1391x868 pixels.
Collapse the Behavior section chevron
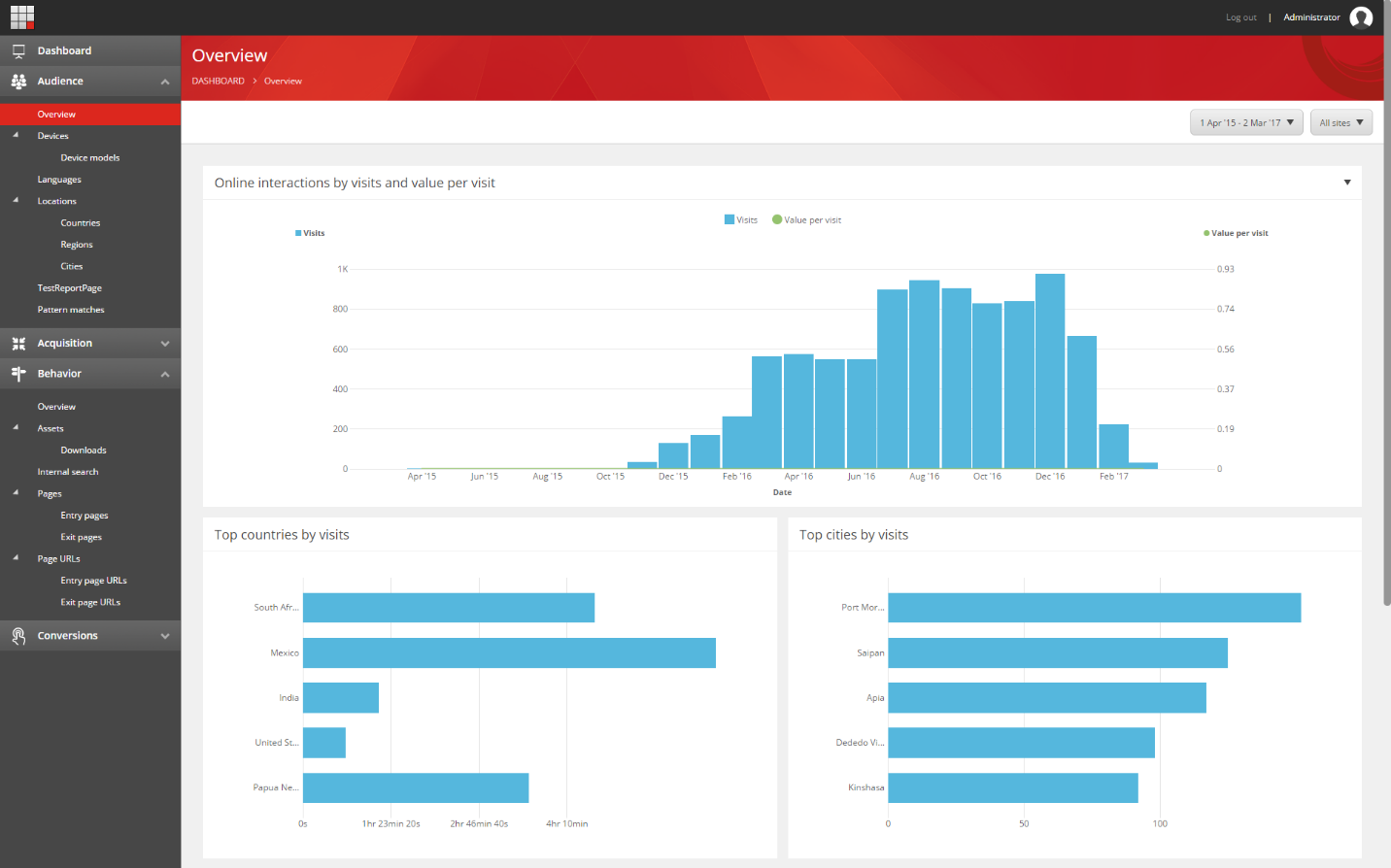tap(165, 374)
